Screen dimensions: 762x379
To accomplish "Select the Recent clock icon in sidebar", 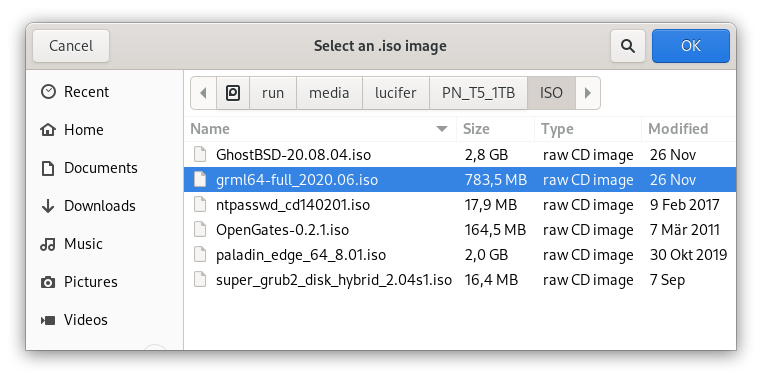I will [48, 92].
